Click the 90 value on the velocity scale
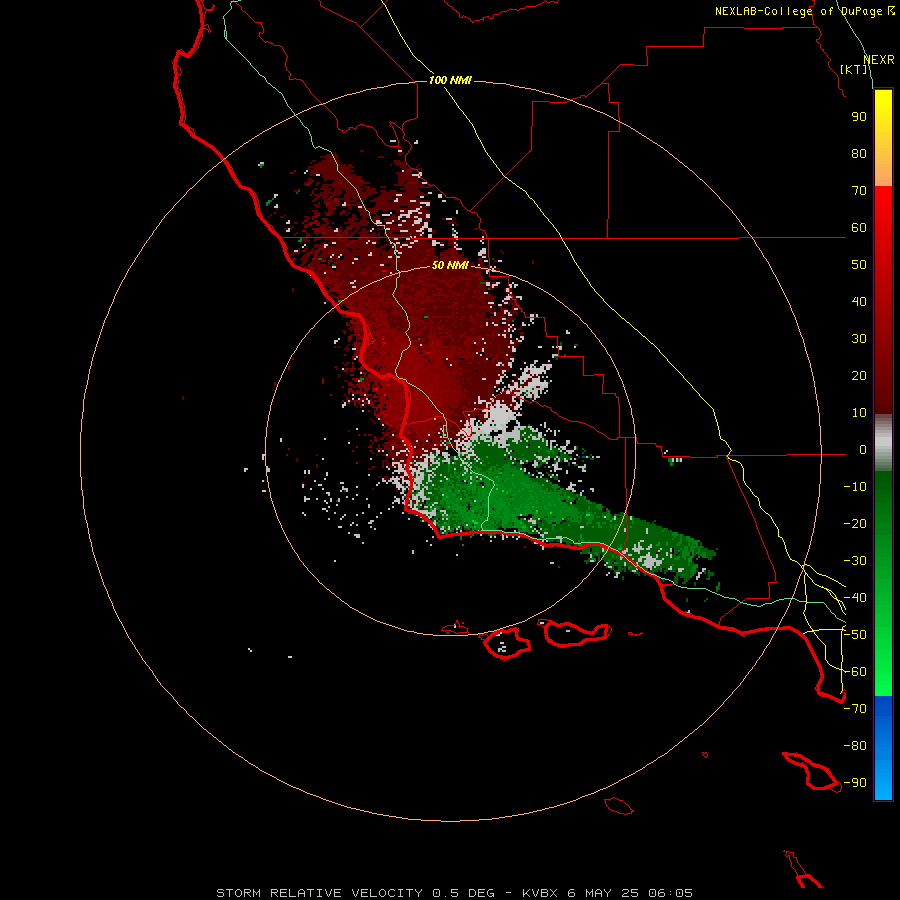Viewport: 900px width, 900px height. (x=859, y=117)
